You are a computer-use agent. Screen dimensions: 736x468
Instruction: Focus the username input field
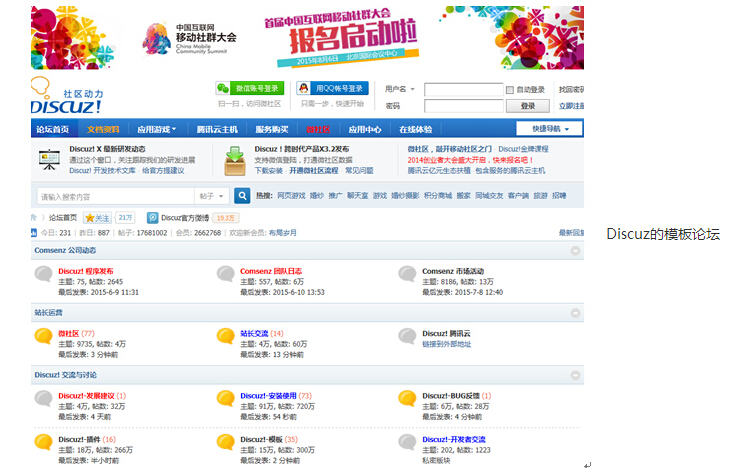[464, 89]
